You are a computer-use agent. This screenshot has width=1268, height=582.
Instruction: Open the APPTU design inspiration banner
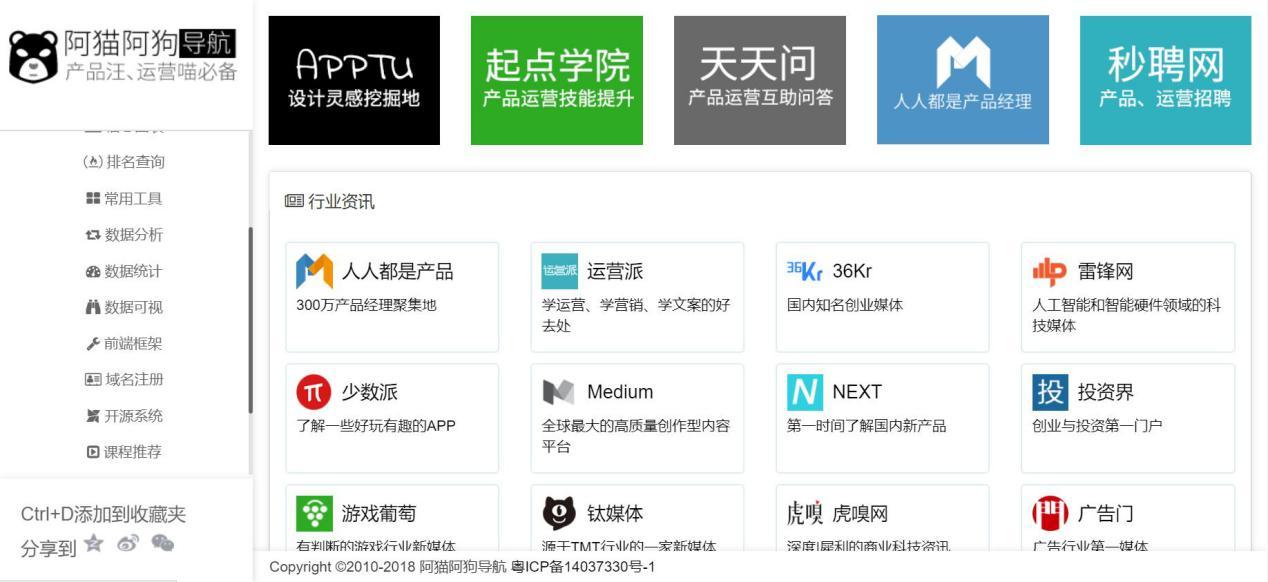(x=354, y=80)
